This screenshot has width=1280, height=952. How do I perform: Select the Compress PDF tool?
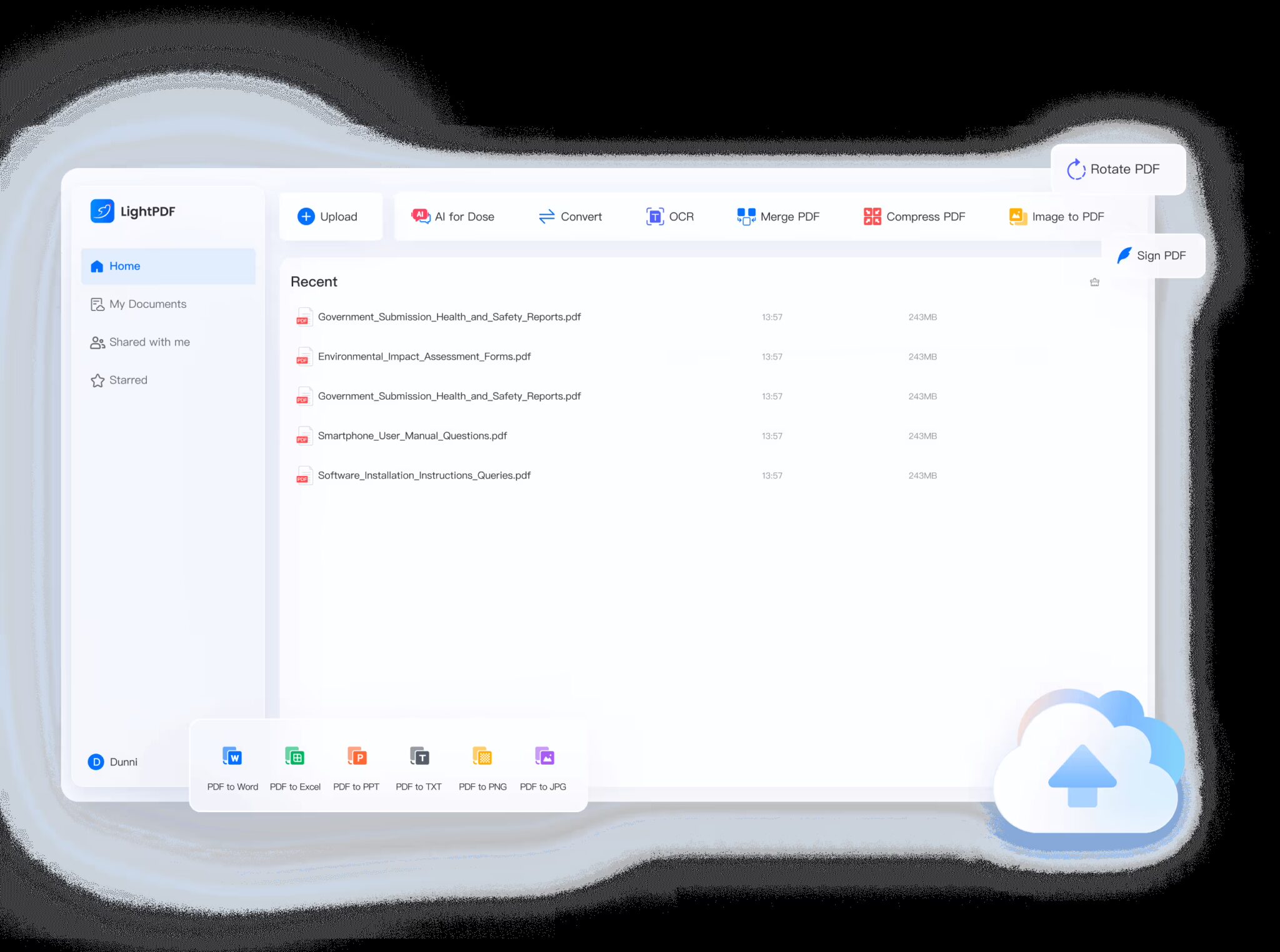click(914, 216)
